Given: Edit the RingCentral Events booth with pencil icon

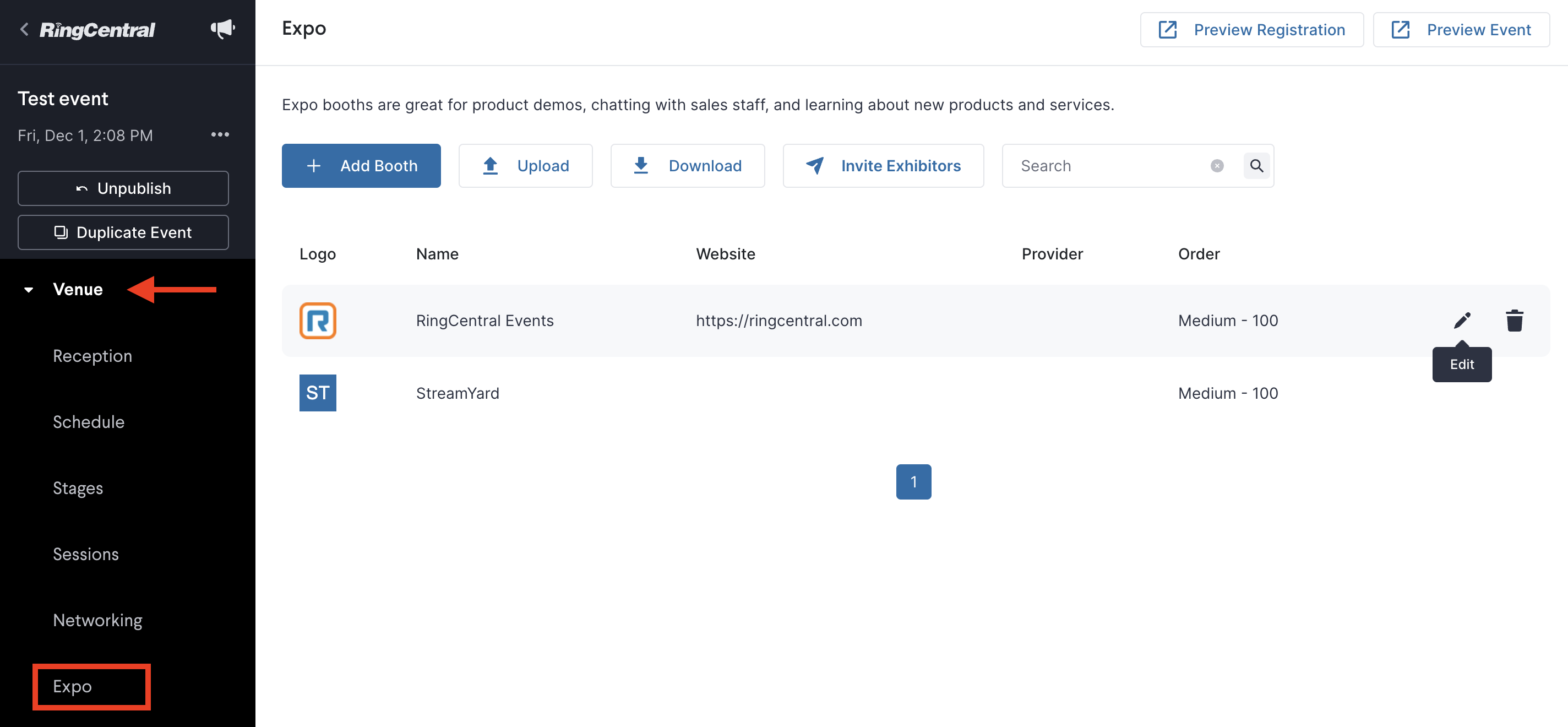Looking at the screenshot, I should click(1462, 321).
